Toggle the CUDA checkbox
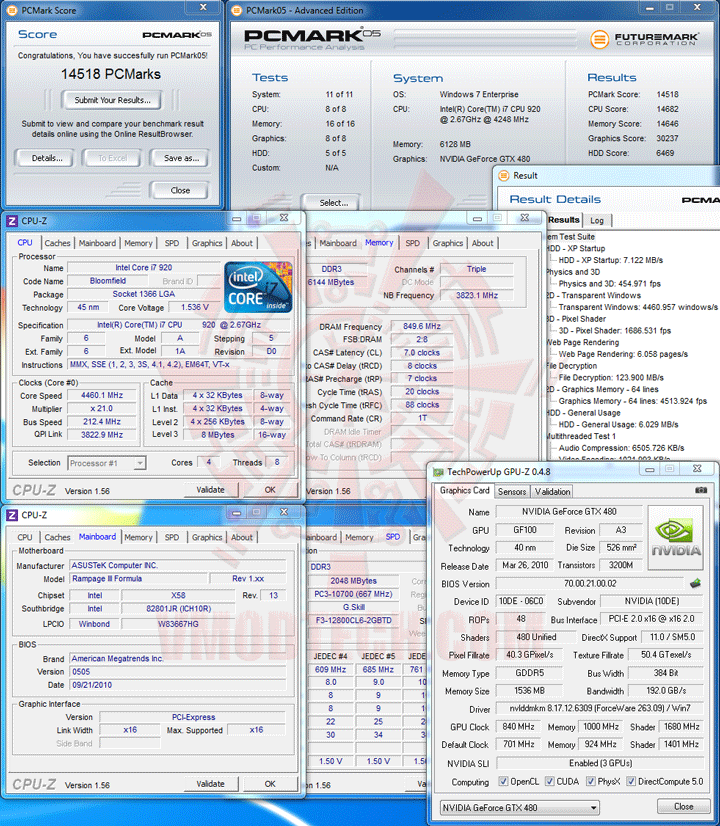This screenshot has height=826, width=720. (x=549, y=781)
